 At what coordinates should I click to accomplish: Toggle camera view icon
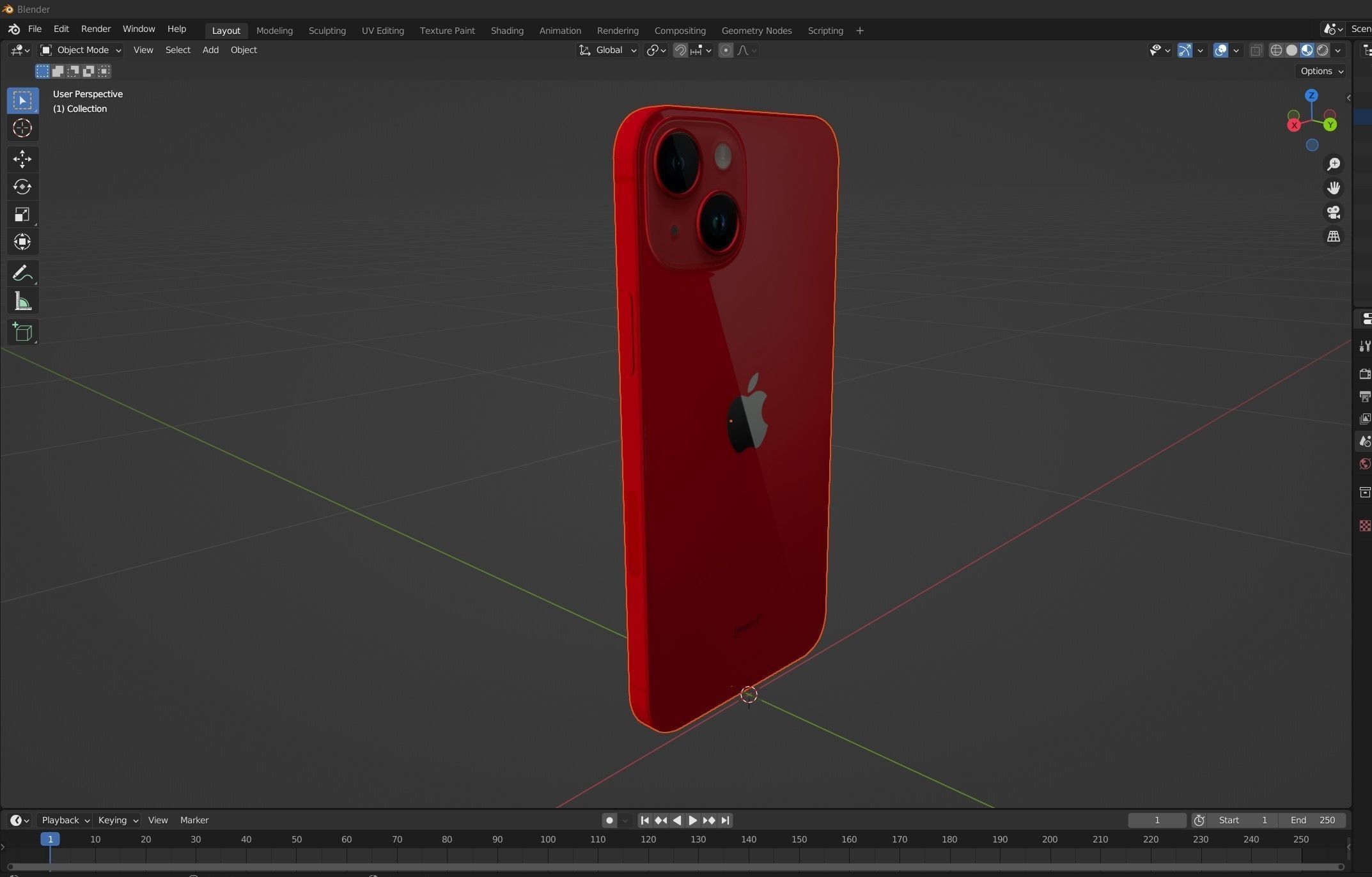pos(1334,212)
